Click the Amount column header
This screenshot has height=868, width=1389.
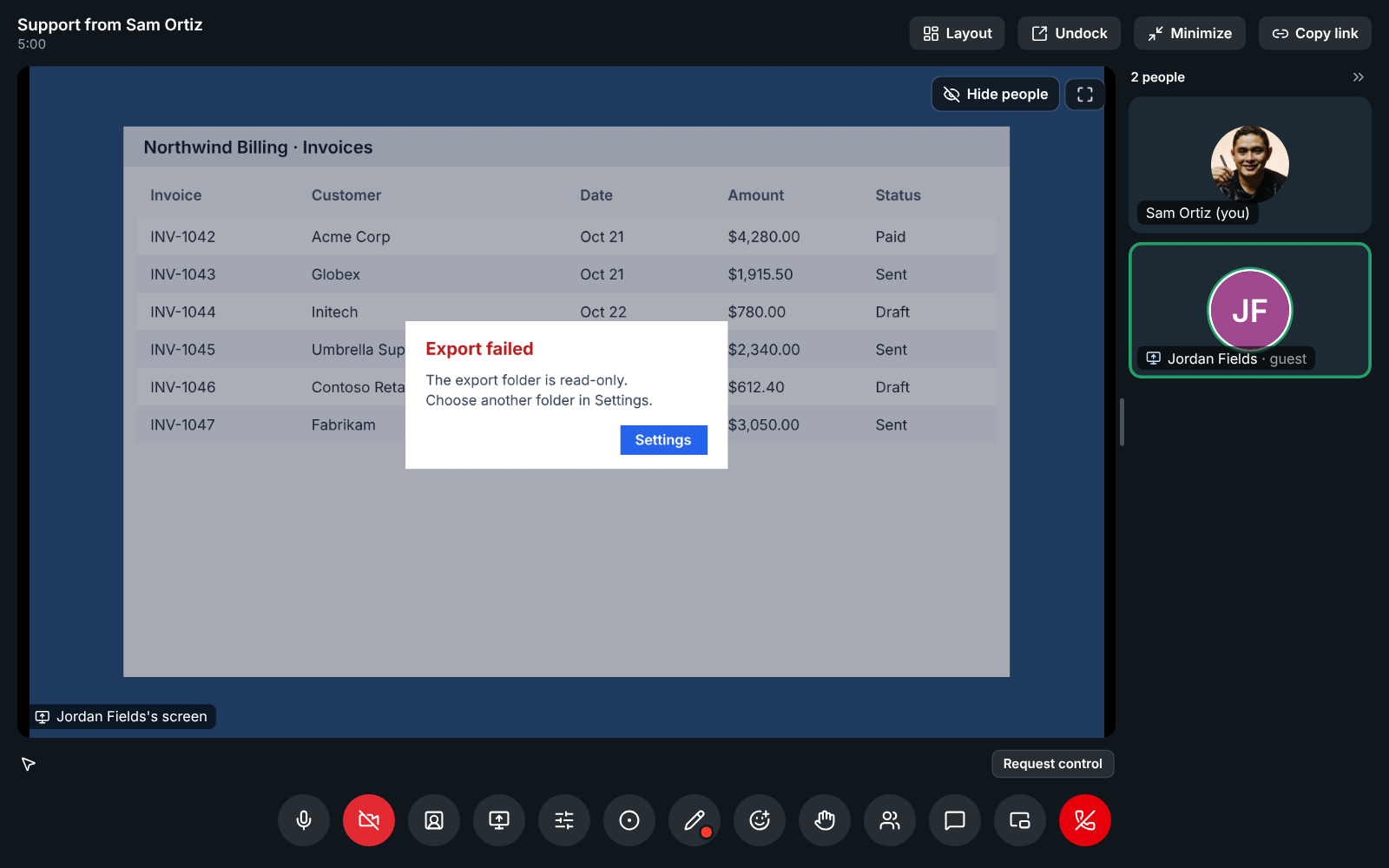[x=755, y=195]
